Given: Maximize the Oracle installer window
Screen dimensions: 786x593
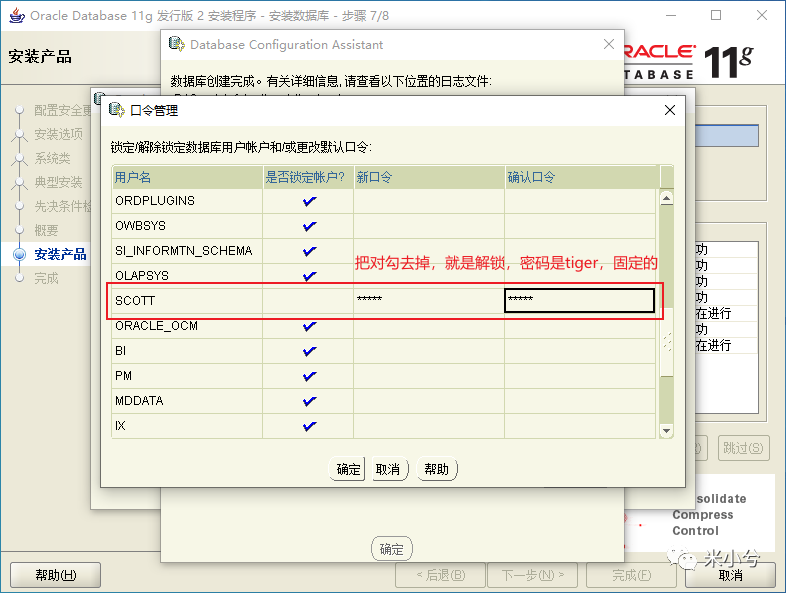Looking at the screenshot, I should click(716, 16).
